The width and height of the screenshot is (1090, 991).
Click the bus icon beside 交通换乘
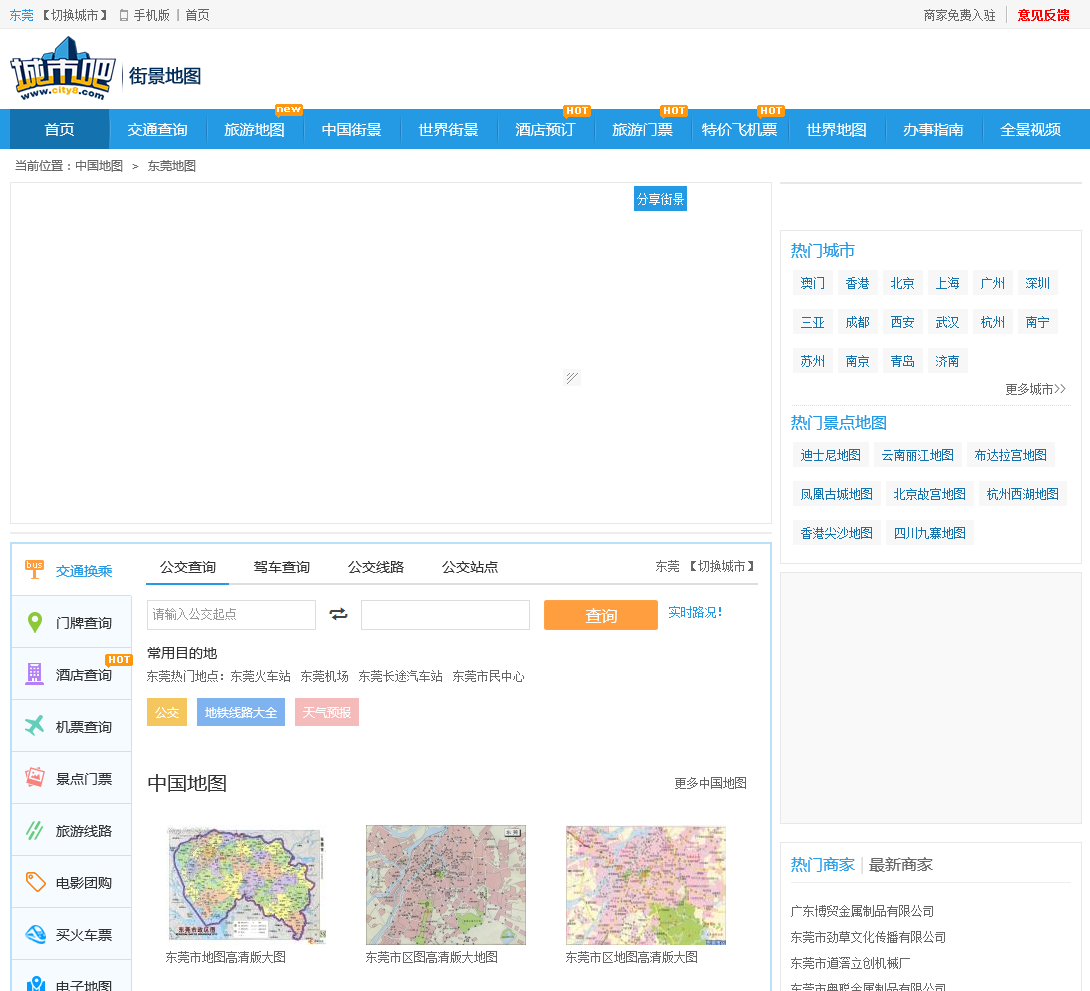[35, 570]
